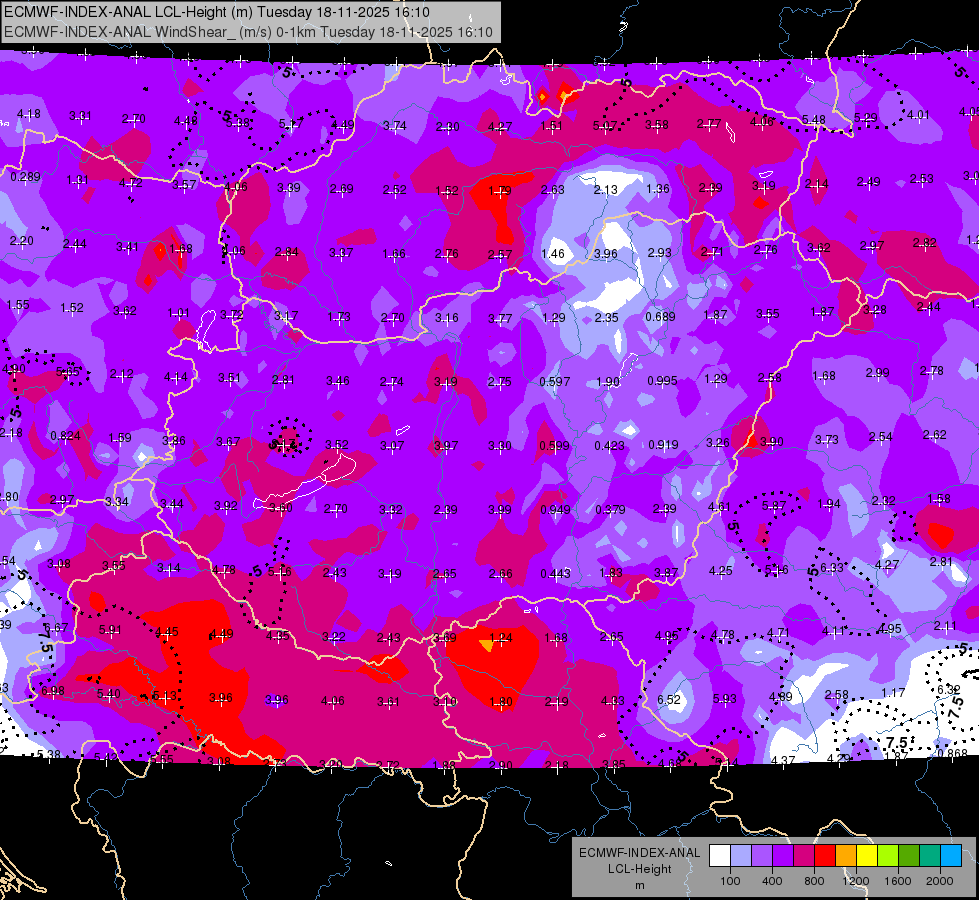Click the 100 tick label in legend
979x900 pixels.
pyautogui.click(x=730, y=881)
